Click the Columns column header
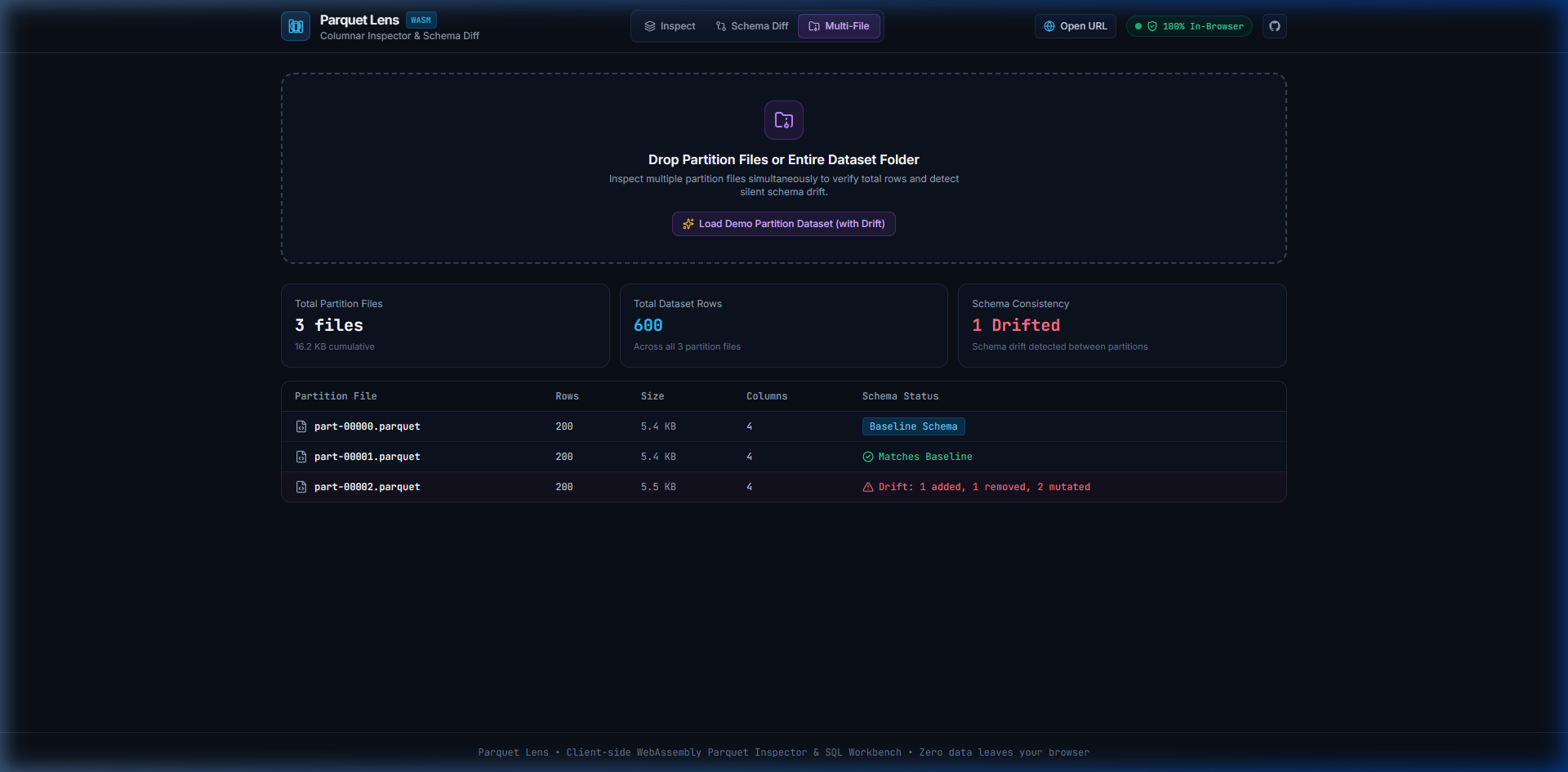This screenshot has height=772, width=1568. (x=767, y=396)
